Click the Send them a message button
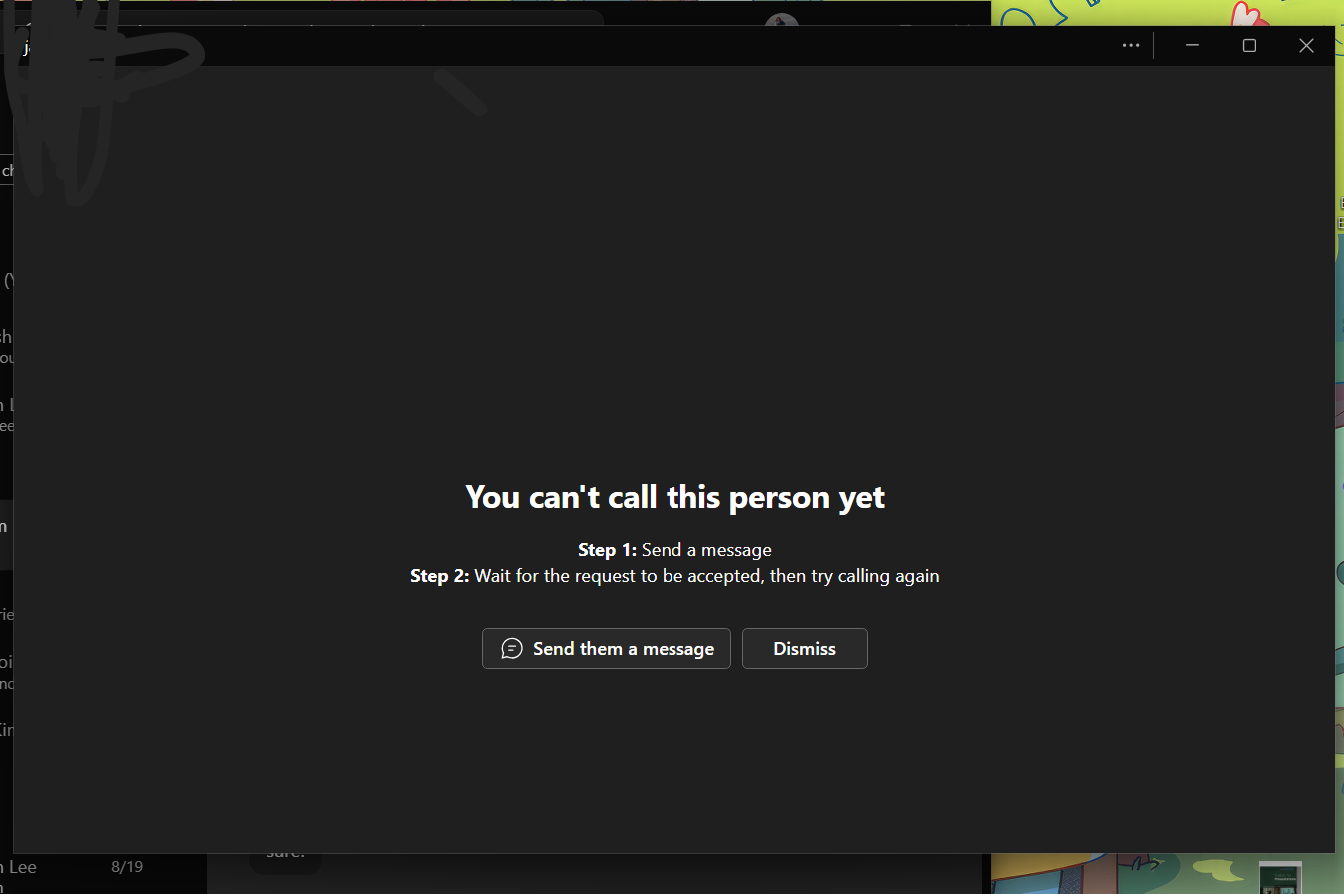This screenshot has width=1344, height=894. 606,648
